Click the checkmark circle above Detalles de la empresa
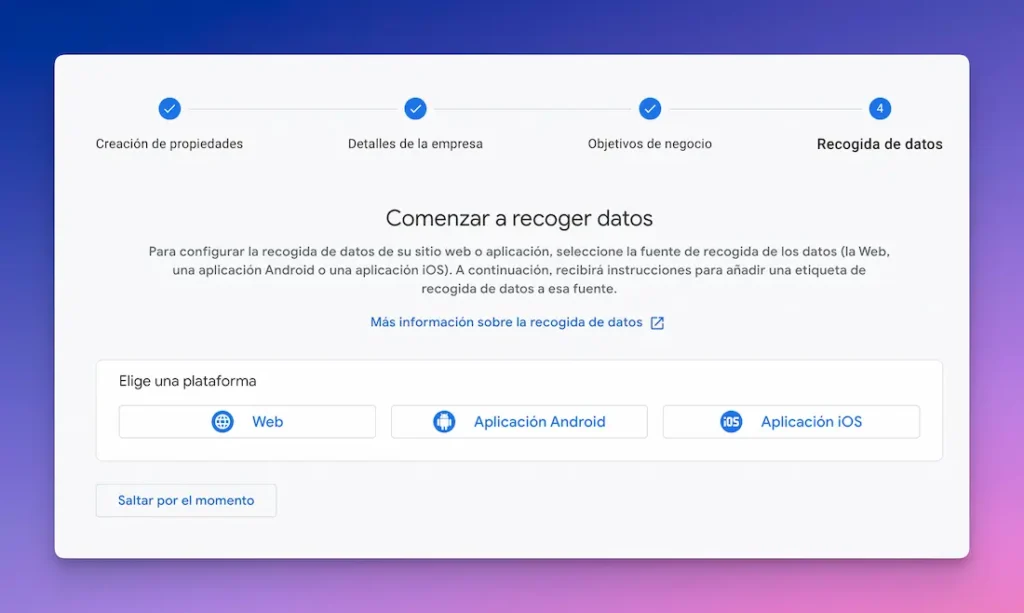This screenshot has height=613, width=1024. [415, 109]
